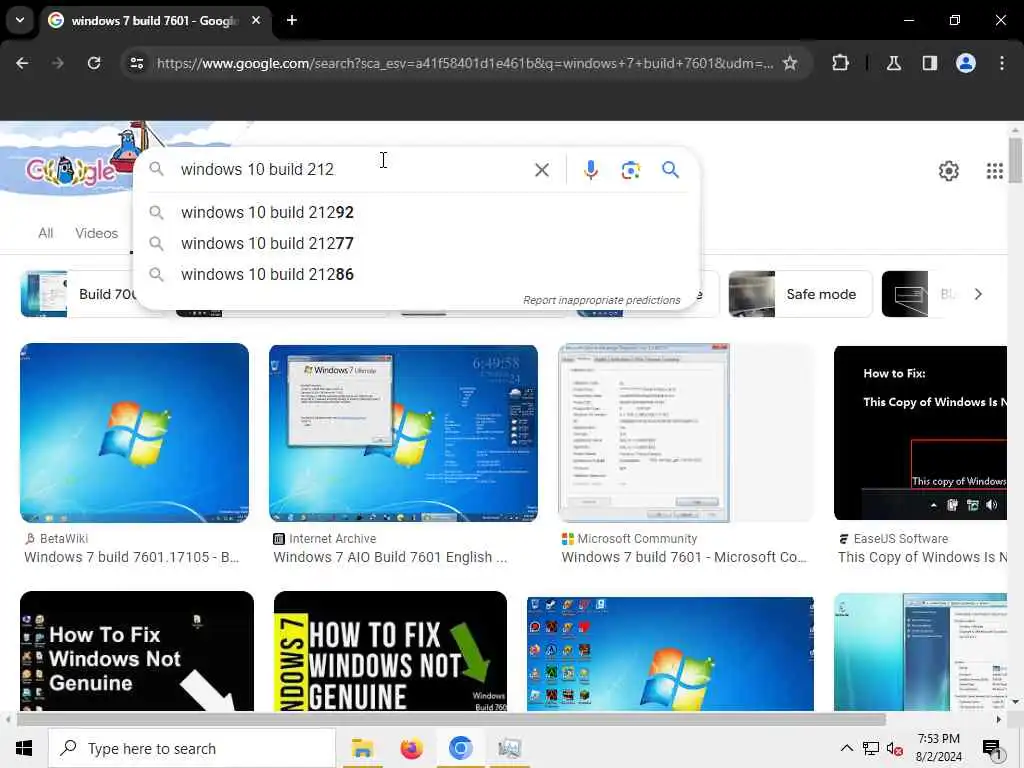Toggle the Chrome side panel

click(929, 63)
